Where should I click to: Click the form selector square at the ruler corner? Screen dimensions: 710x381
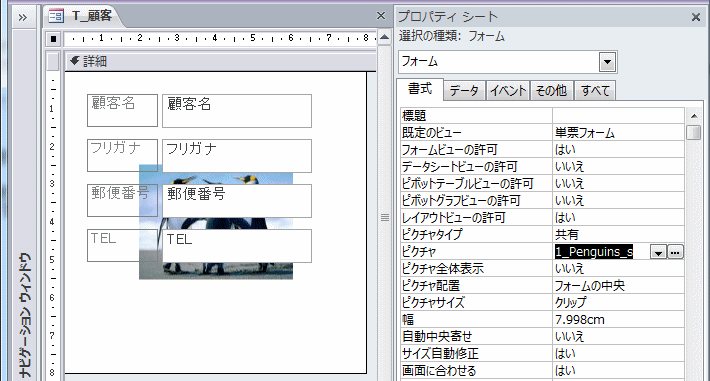pos(53,39)
